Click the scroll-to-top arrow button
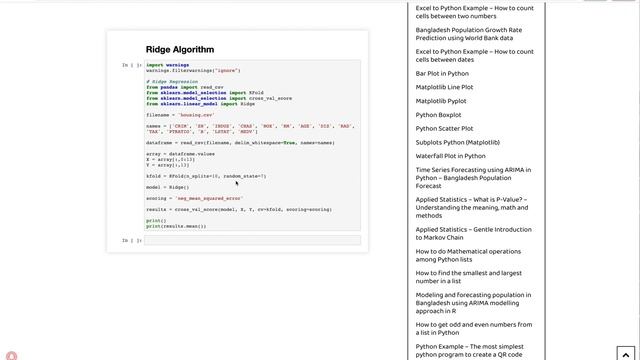The height and width of the screenshot is (360, 640). pos(626,353)
